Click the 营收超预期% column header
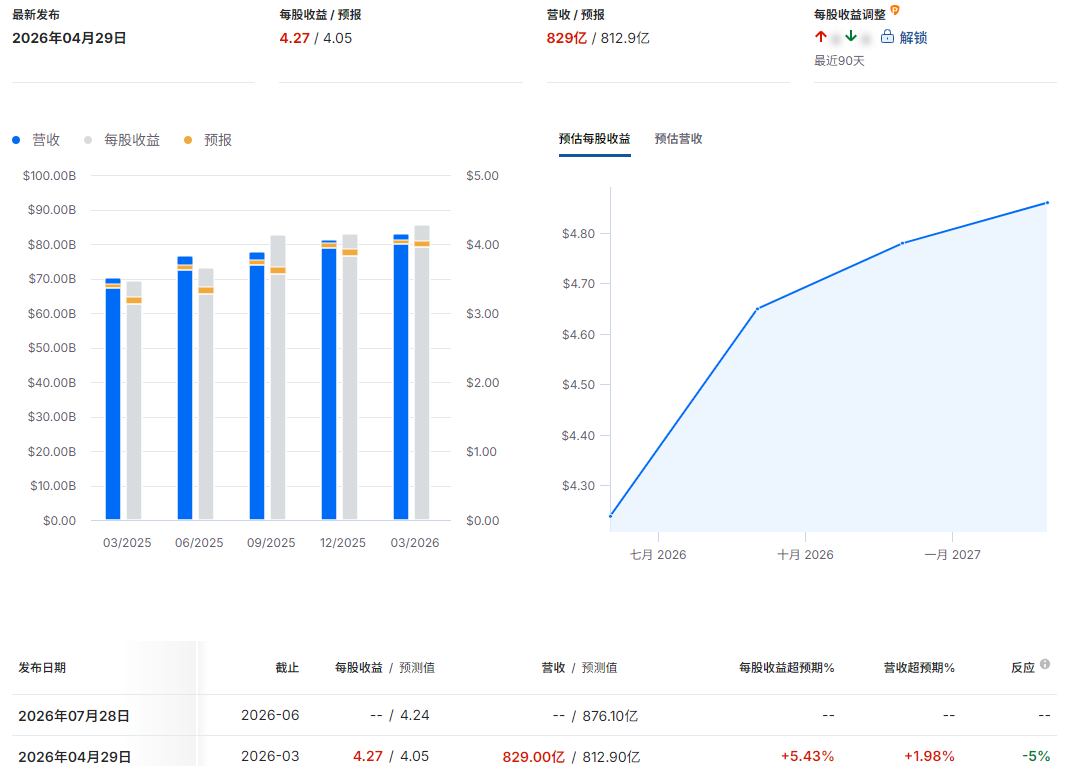 click(x=919, y=668)
